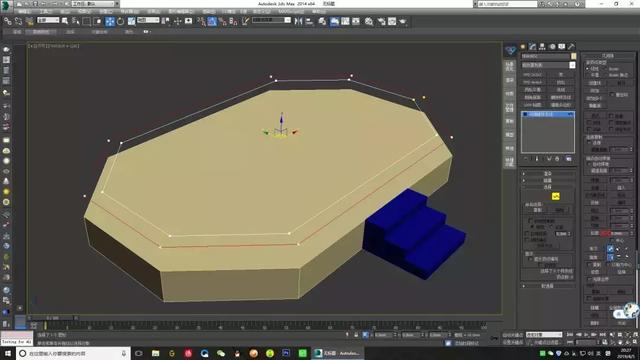Click the Pin Stack icon below modifier stack
Image resolution: width=640 pixels, height=360 pixels.
526,158
